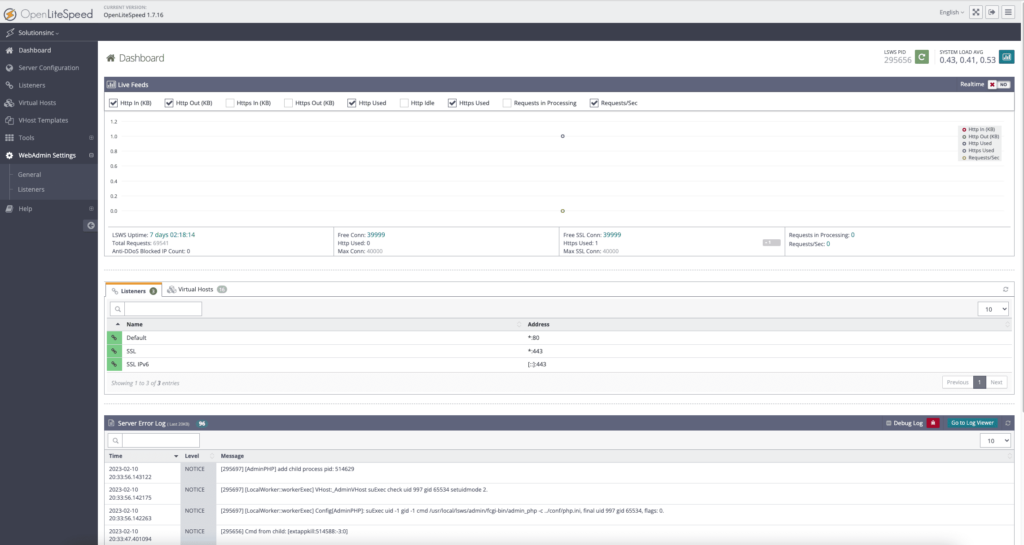Screen dimensions: 1024x545
Task: Click the Http In (KB) legend entry
Action: (978, 130)
